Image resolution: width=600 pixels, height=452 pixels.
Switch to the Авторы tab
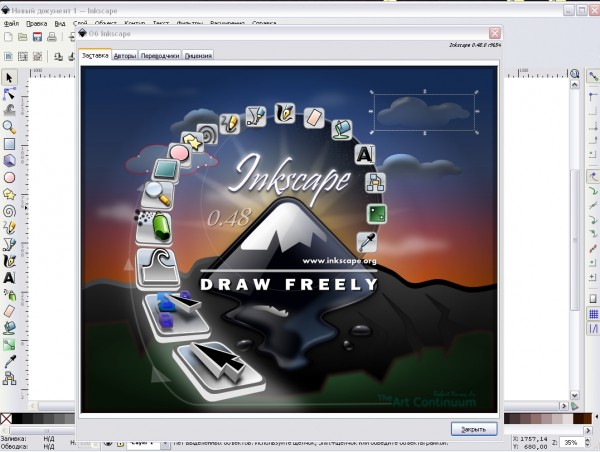125,56
